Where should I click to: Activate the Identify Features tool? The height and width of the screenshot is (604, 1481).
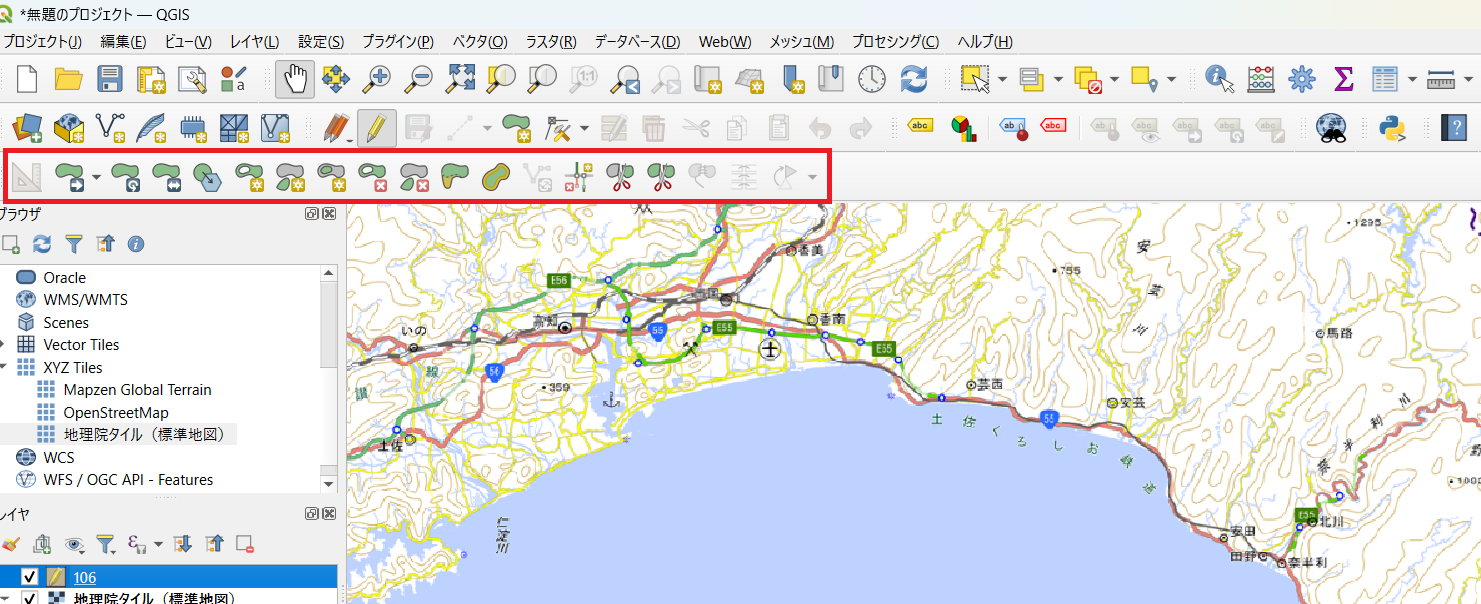(1219, 79)
